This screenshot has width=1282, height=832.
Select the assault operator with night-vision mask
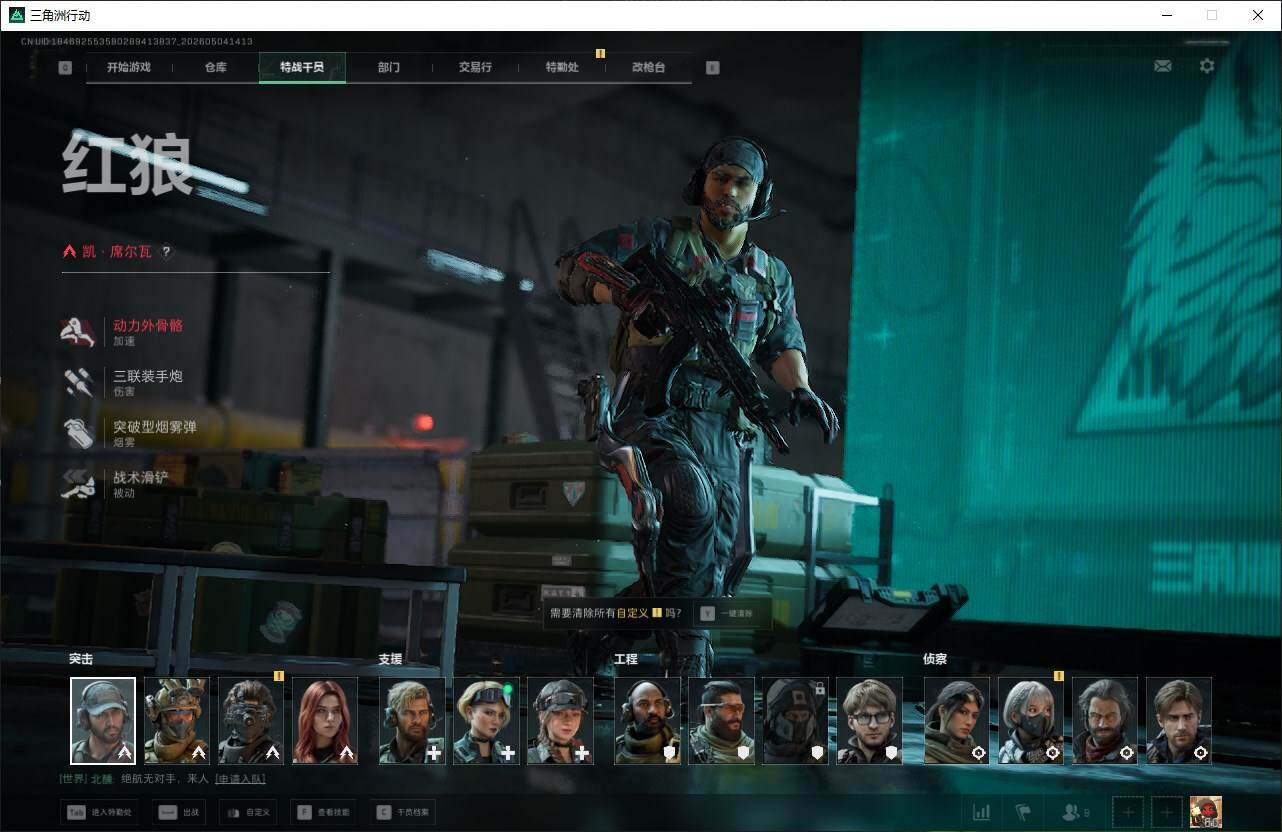251,721
